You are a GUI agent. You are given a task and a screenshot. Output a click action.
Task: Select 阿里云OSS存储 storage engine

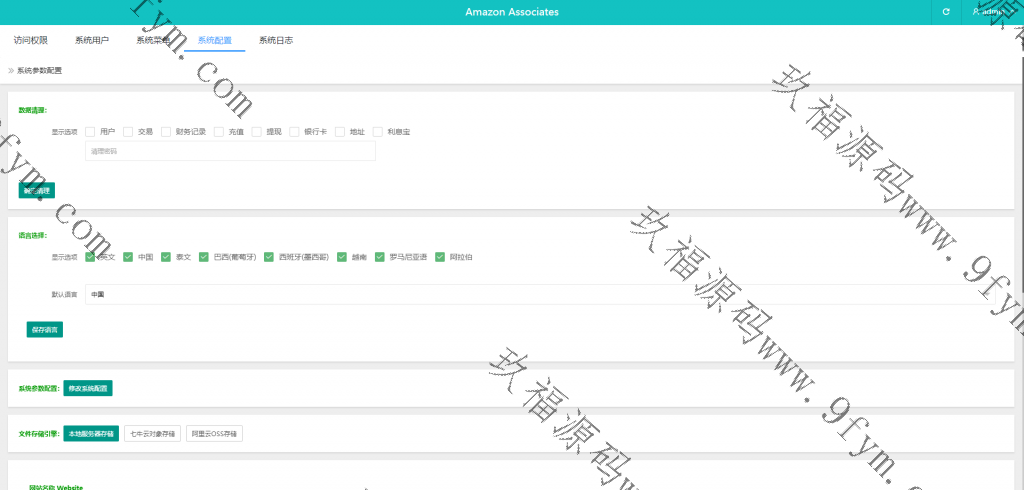(214, 434)
